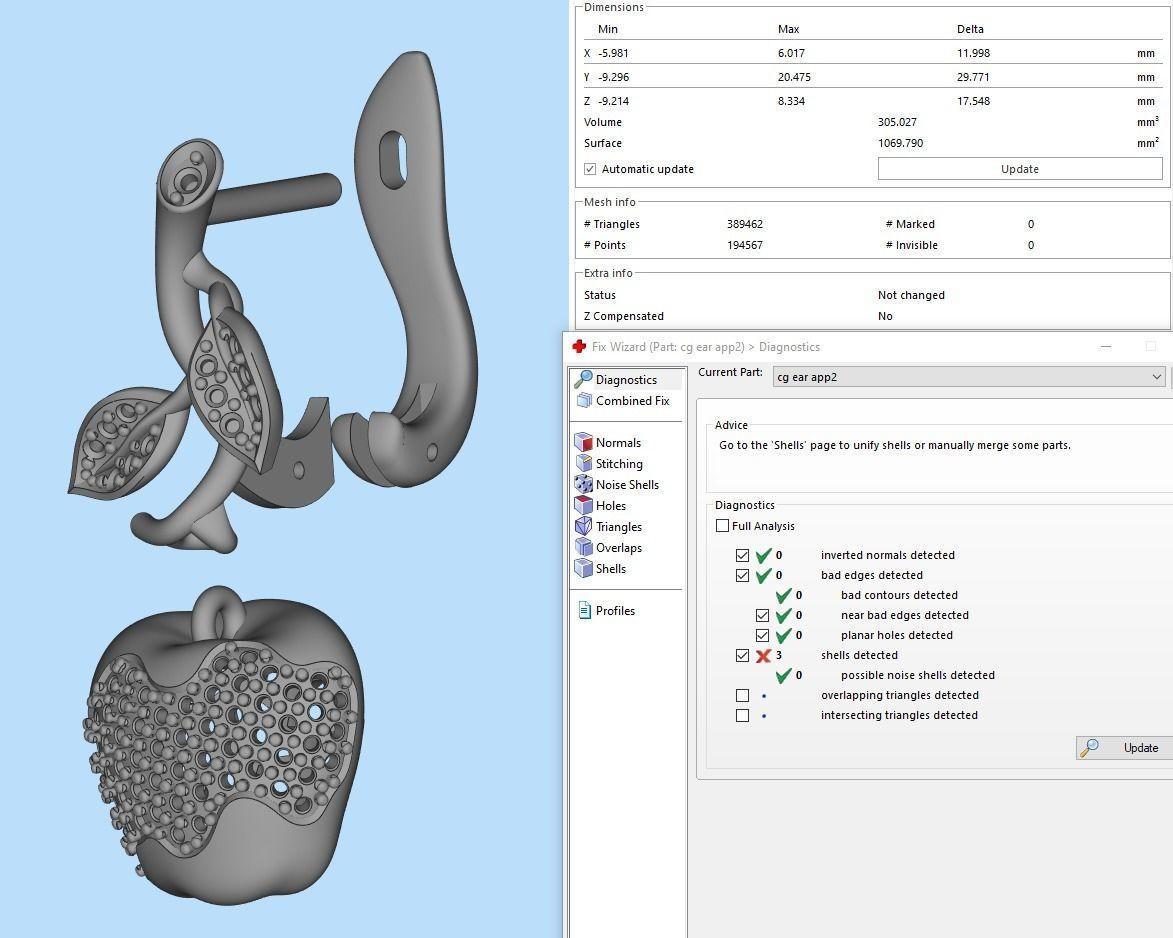Open the Diagnostics page magnifier icon

[584, 379]
